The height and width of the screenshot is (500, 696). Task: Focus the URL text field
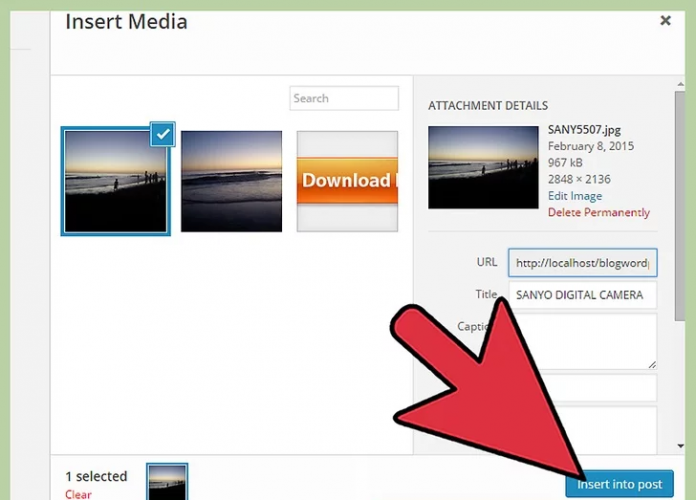582,263
